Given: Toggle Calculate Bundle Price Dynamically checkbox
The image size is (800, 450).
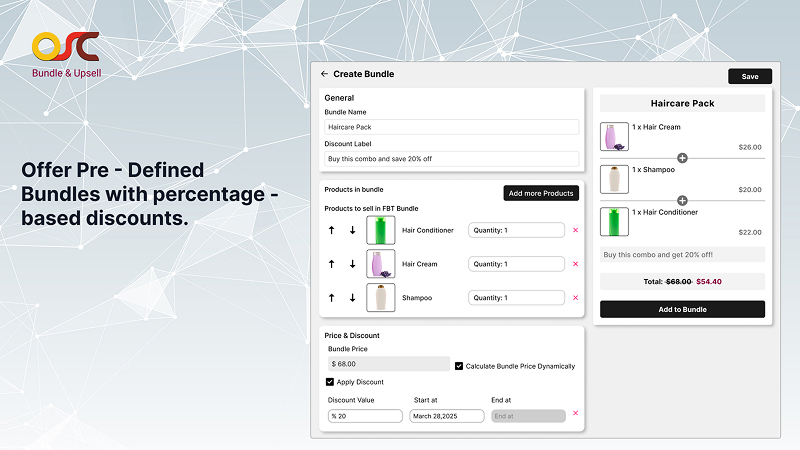Looking at the screenshot, I should [459, 366].
